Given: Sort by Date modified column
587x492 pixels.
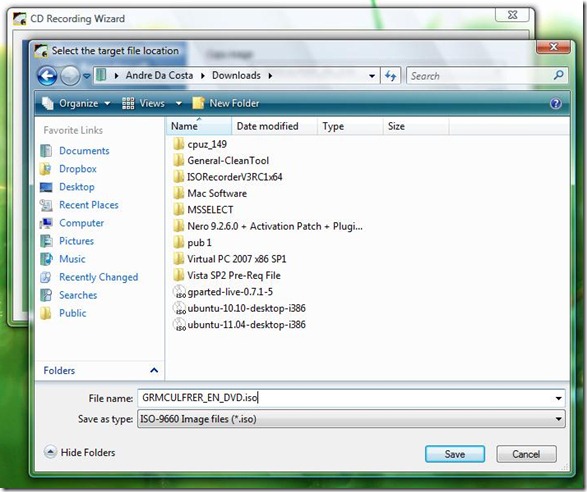Looking at the screenshot, I should point(274,126).
